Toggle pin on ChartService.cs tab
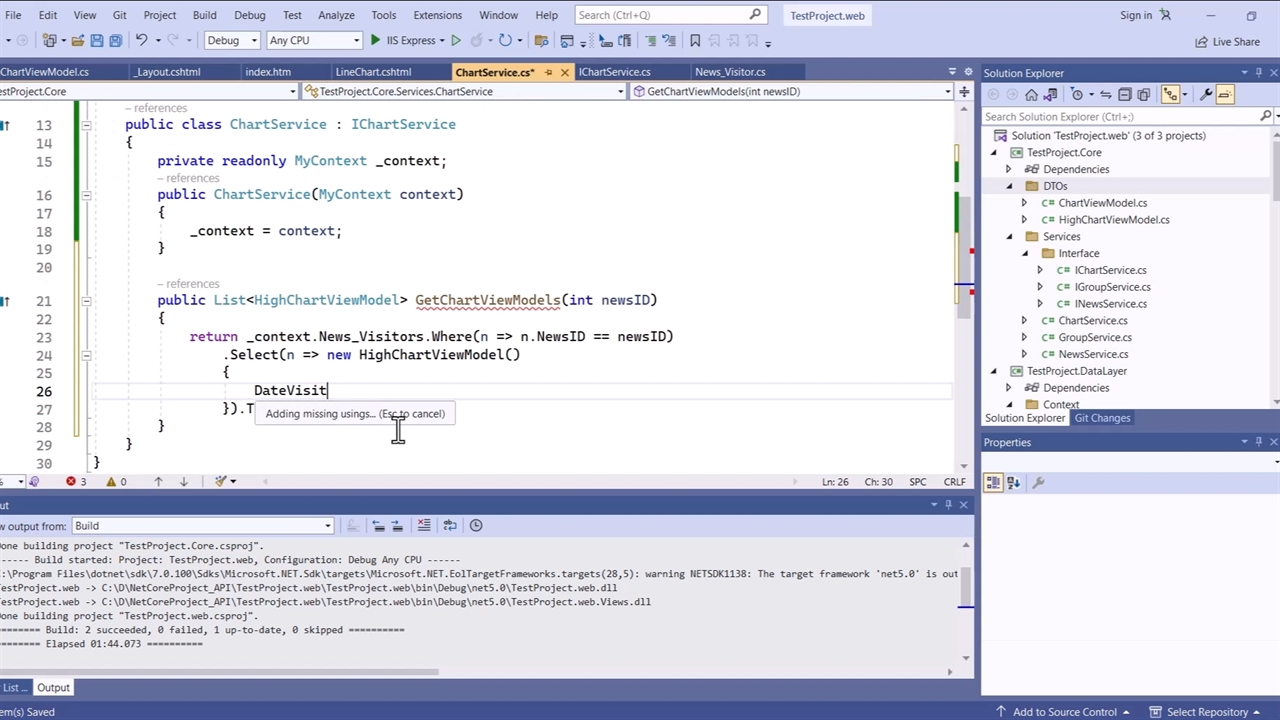The image size is (1280, 720). tap(550, 72)
